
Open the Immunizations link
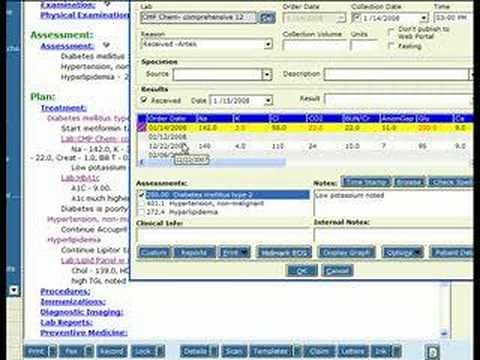click(73, 302)
